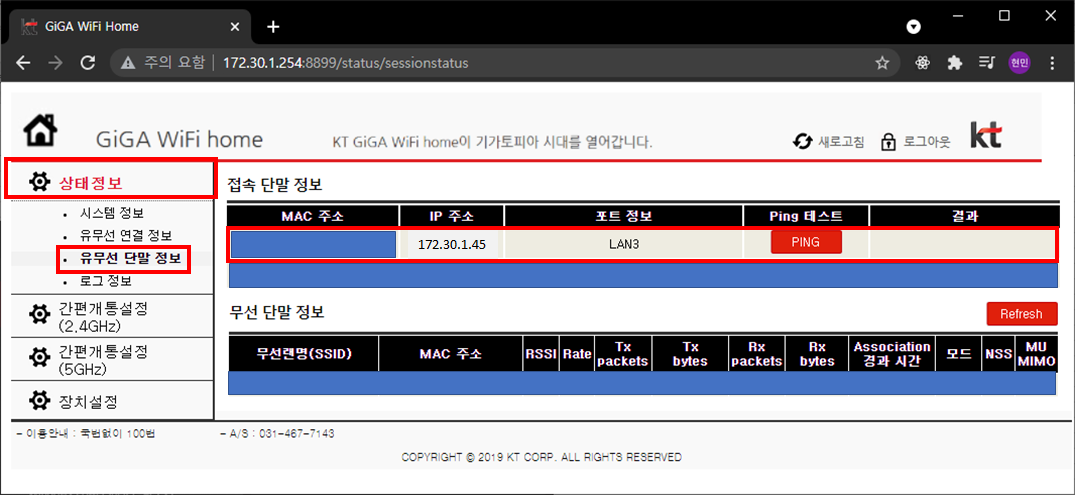Open the media control playlist icon
1075x495 pixels.
click(987, 63)
